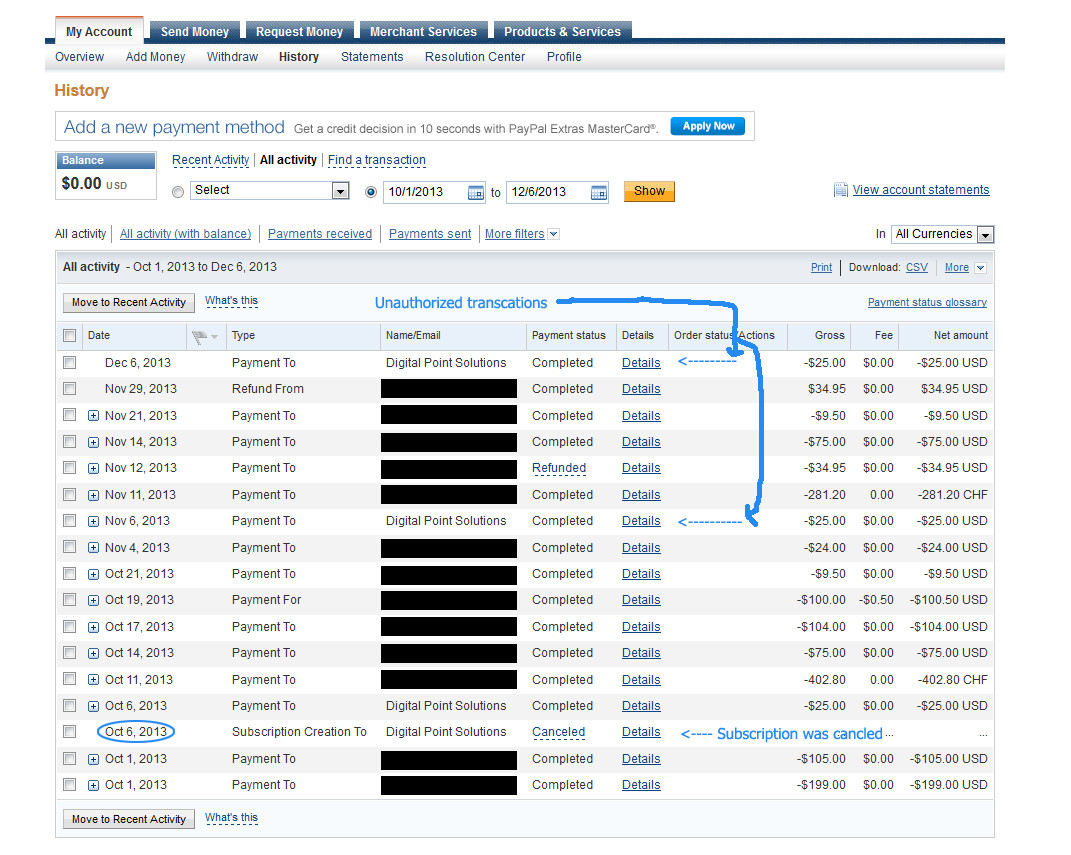The height and width of the screenshot is (855, 1071).
Task: Open the More download options dropdown arrow
Action: (980, 268)
